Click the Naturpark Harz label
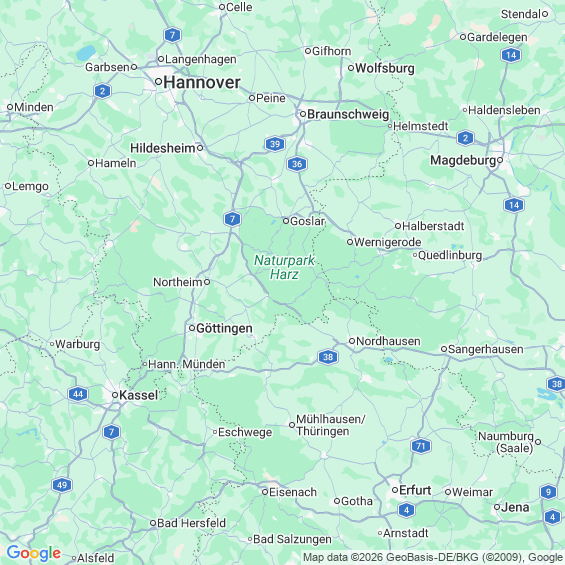Screen dimensions: 565x565 (284, 267)
